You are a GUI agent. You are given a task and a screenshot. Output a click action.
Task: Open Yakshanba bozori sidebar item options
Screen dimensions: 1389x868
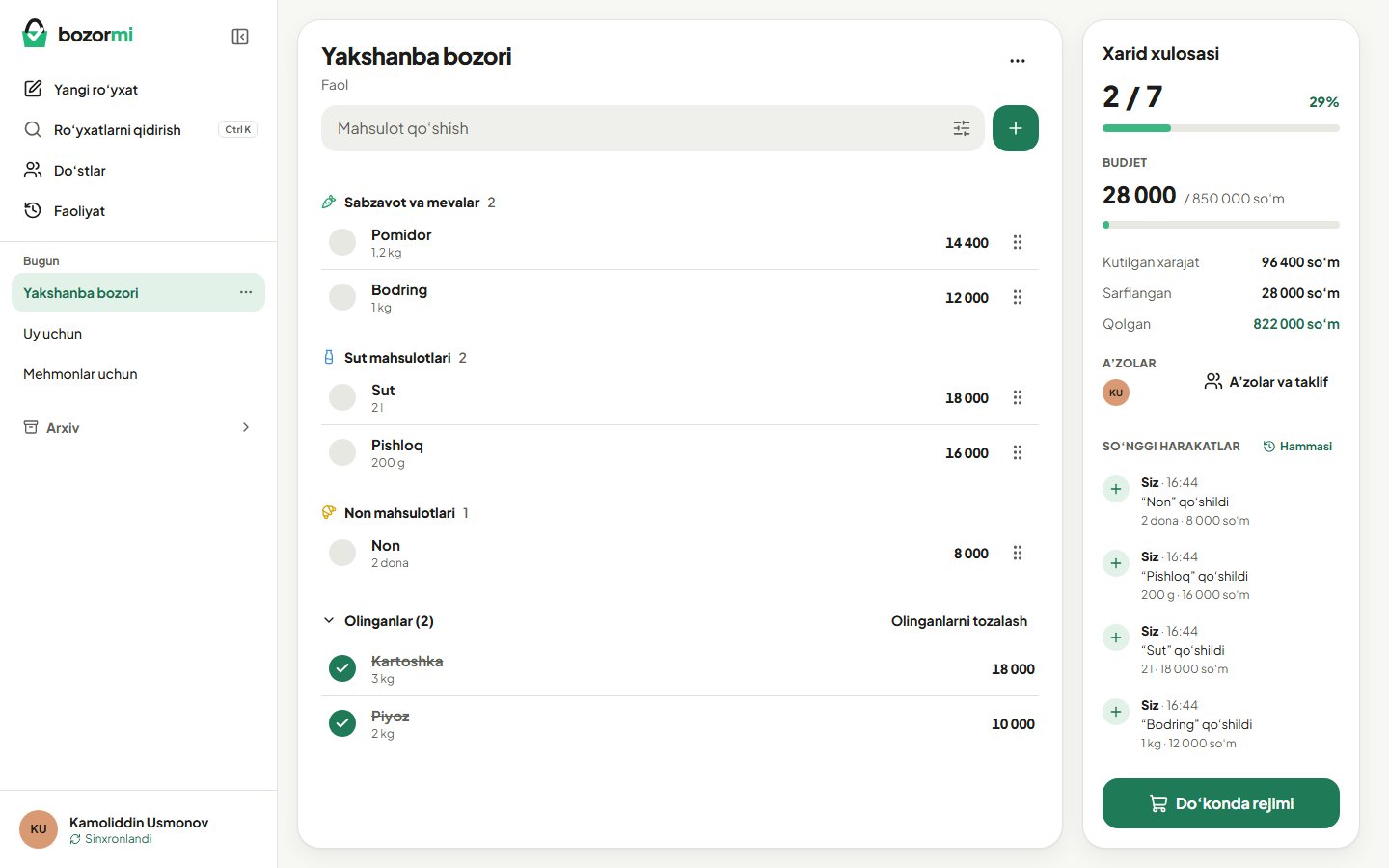[x=246, y=292]
